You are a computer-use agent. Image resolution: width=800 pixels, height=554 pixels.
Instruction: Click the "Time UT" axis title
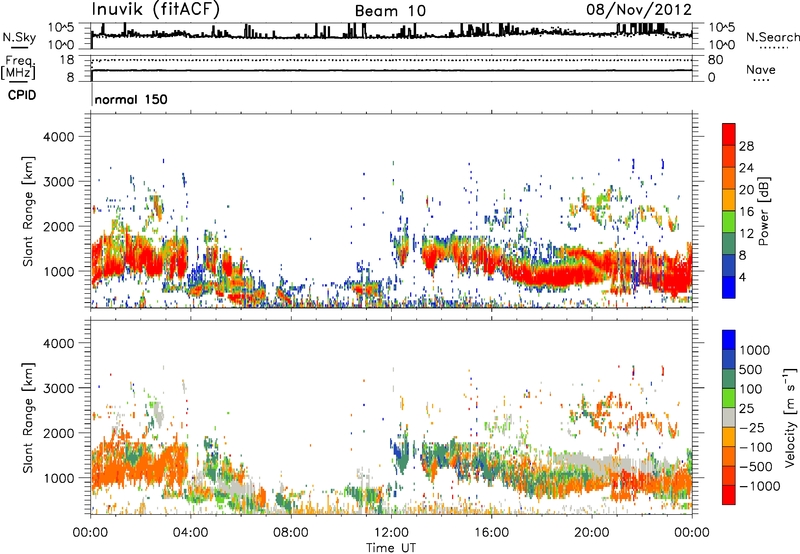coord(391,548)
